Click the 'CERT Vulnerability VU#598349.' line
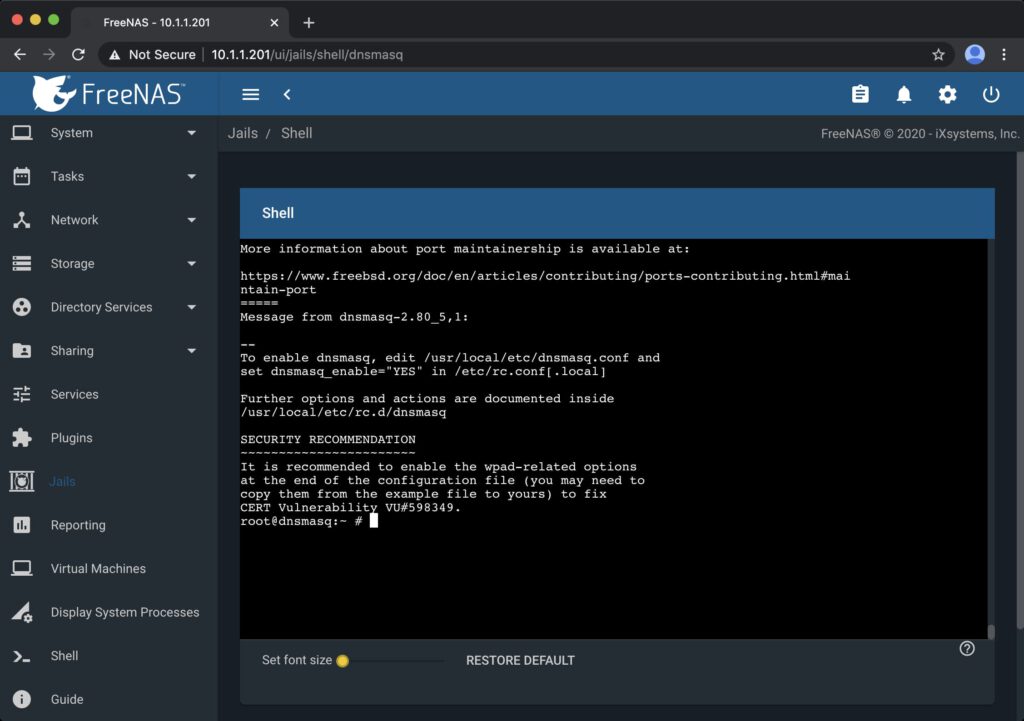The image size is (1024, 721). (x=351, y=507)
